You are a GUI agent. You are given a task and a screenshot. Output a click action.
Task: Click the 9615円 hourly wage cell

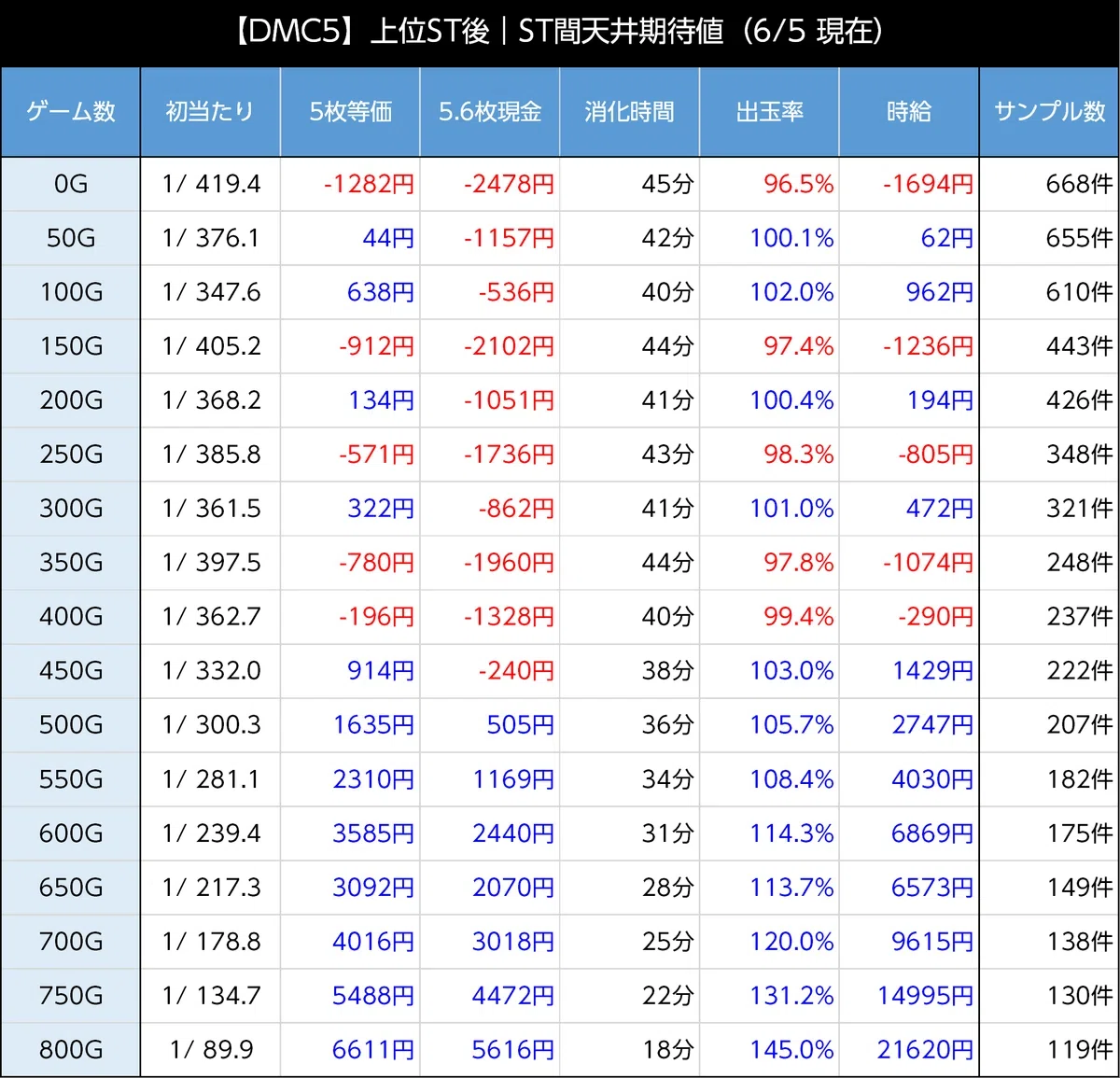(909, 942)
